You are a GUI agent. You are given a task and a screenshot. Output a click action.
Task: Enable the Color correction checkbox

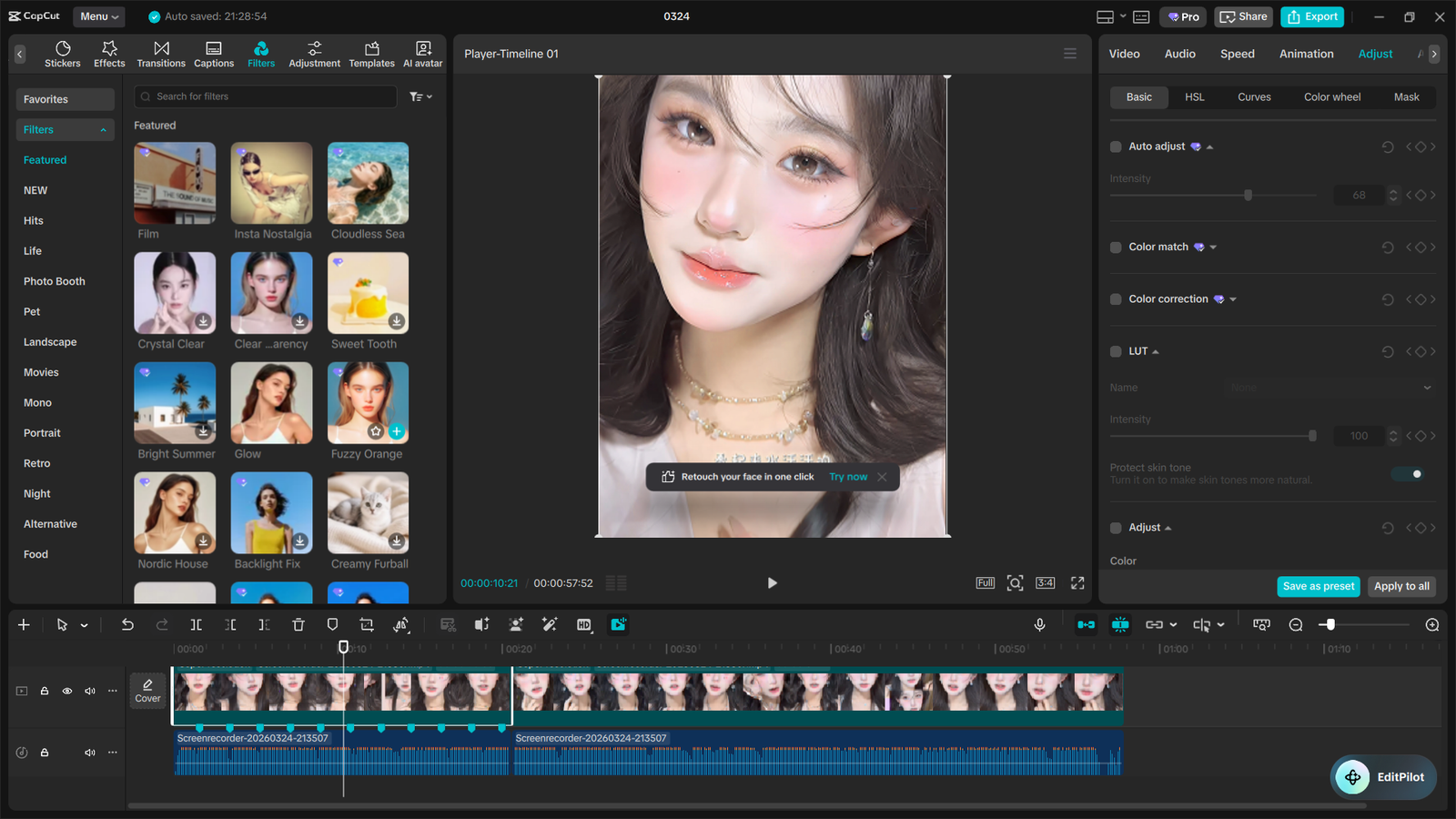coord(1116,298)
